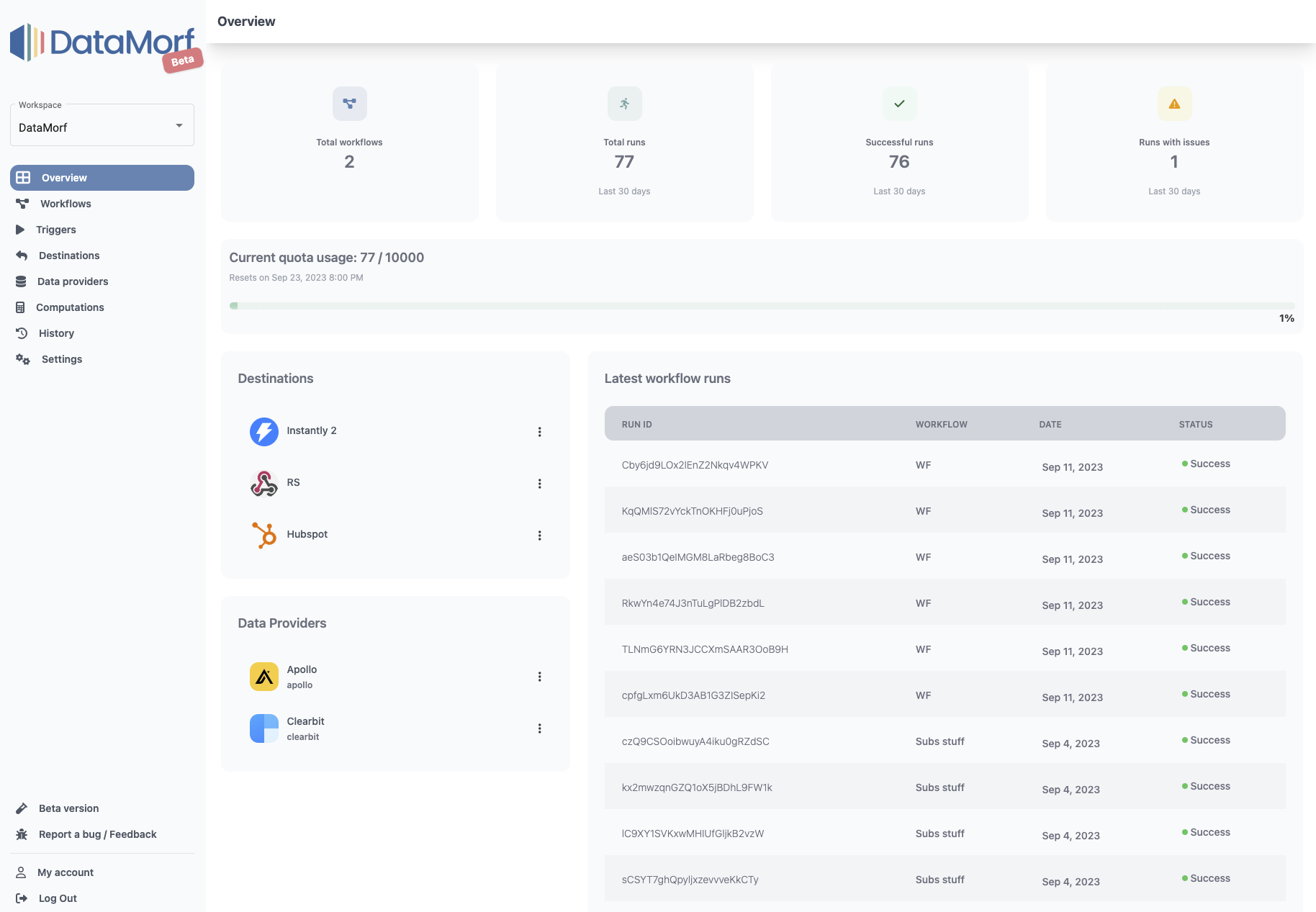
Task: Click Success status of run Cby6jd9LOx2IEnZ2Nkqv4WPKV
Action: coord(1206,464)
